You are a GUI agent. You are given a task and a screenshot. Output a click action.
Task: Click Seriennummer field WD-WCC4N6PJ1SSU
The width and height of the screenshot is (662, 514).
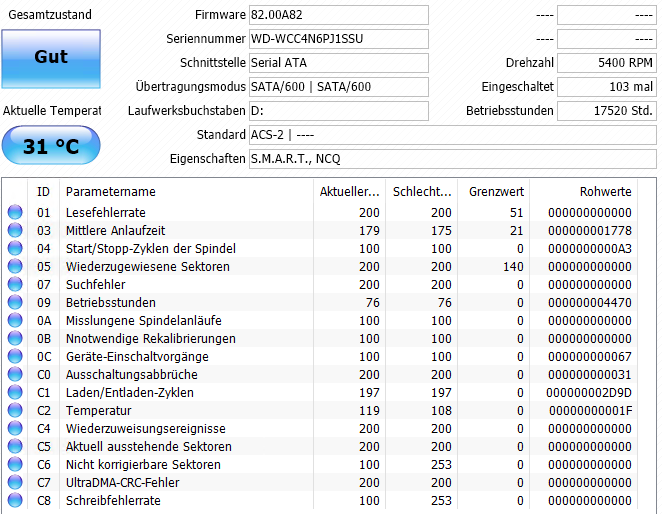(339, 39)
